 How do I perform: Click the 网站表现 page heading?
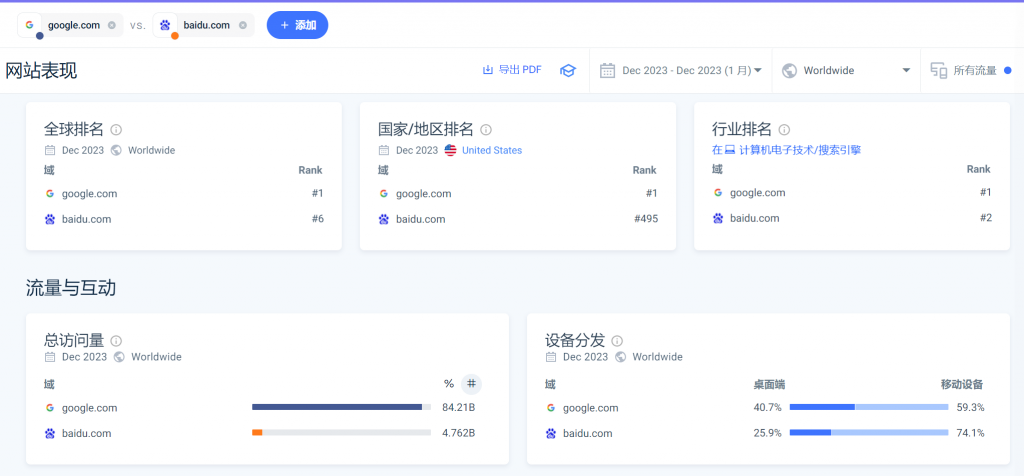41,71
